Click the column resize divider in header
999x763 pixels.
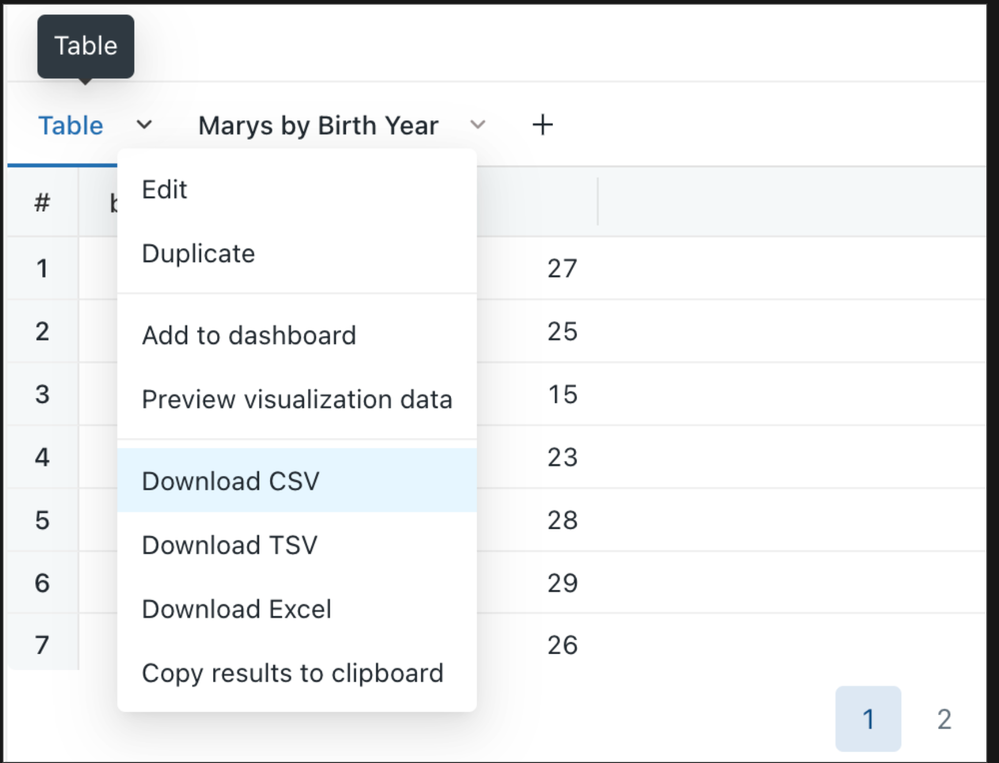click(x=598, y=202)
